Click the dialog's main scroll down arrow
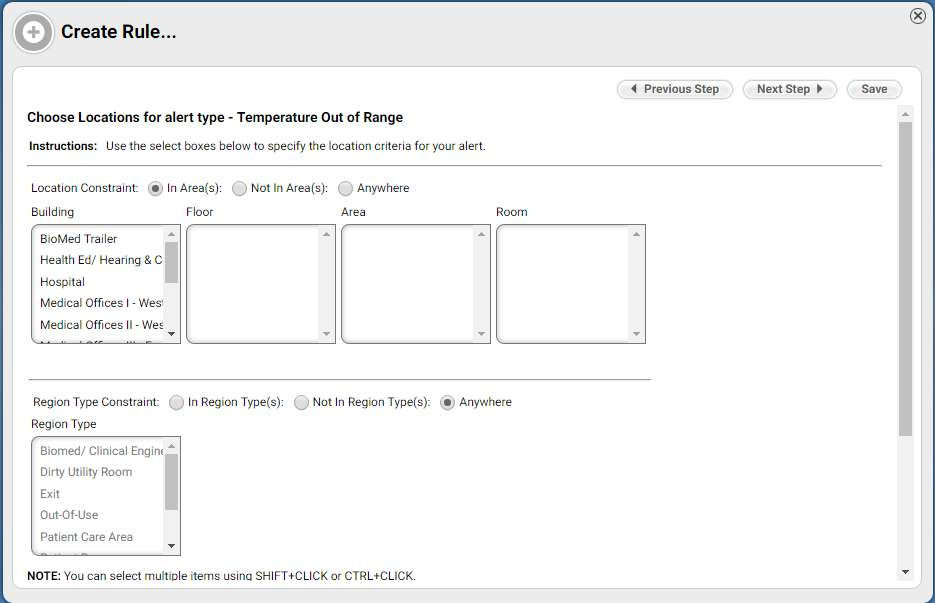 pos(905,572)
